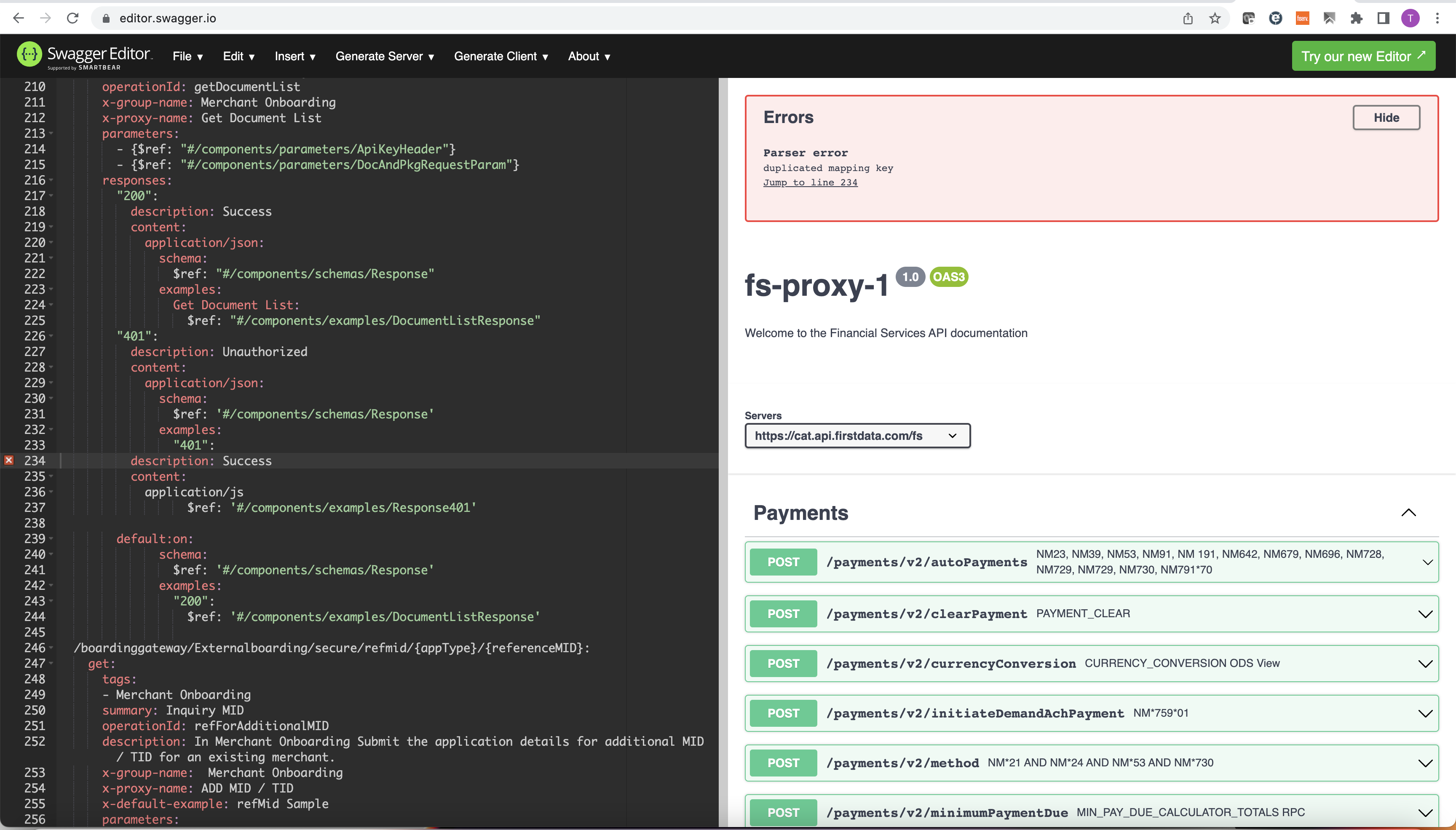Click the back navigation arrow

click(x=19, y=18)
